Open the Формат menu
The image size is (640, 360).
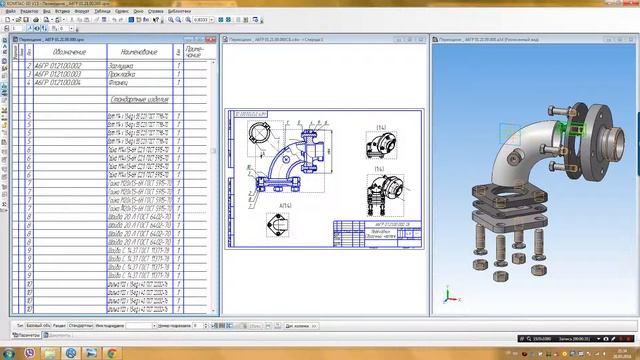click(x=82, y=11)
